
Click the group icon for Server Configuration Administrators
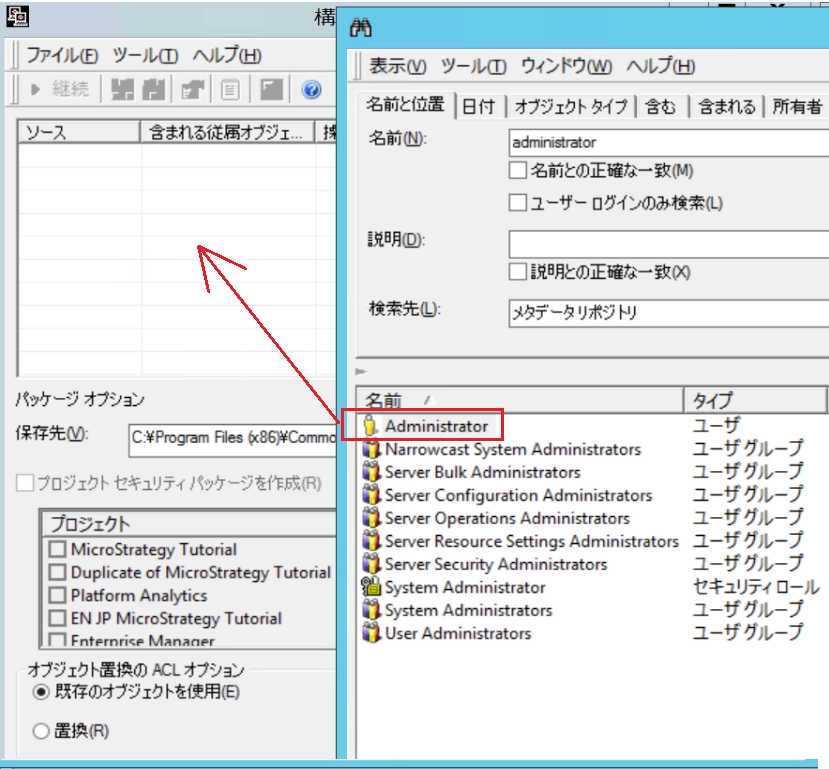[371, 495]
